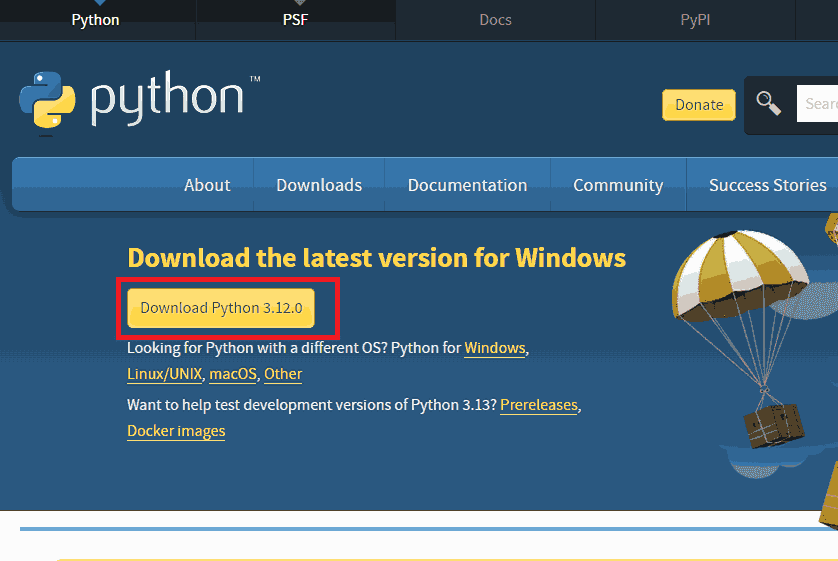Viewport: 838px width, 561px height.
Task: Open the About menu
Action: coord(207,185)
